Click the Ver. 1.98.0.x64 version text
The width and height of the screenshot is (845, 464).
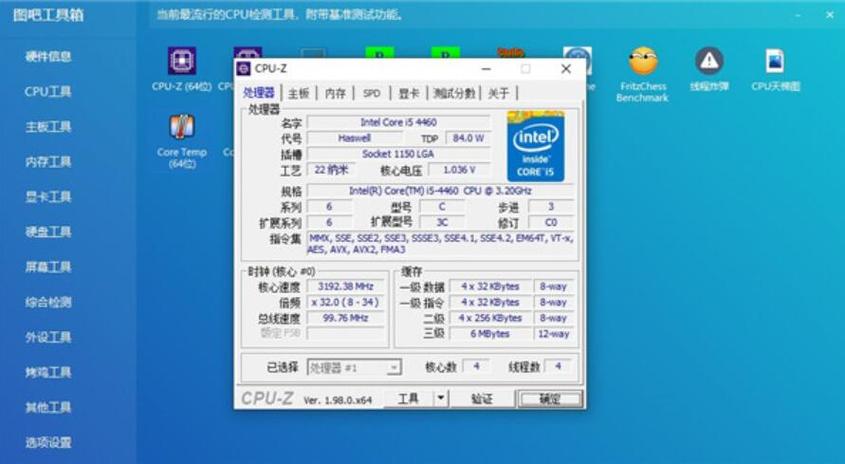pos(338,400)
